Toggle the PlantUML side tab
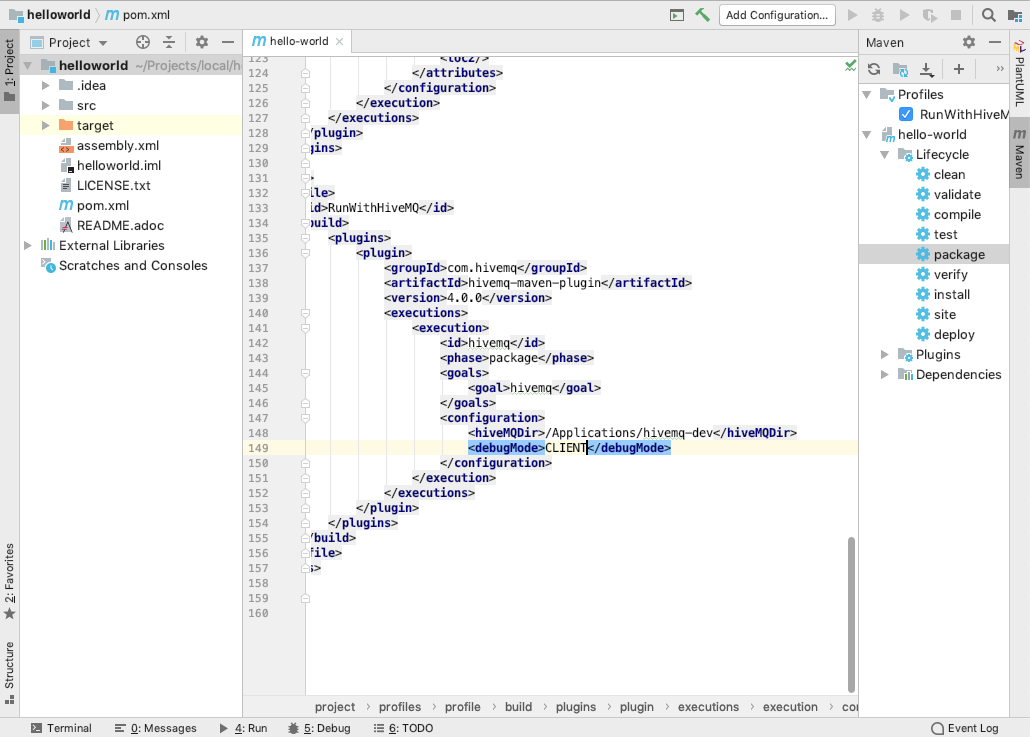The image size is (1030, 737). coord(1019,74)
